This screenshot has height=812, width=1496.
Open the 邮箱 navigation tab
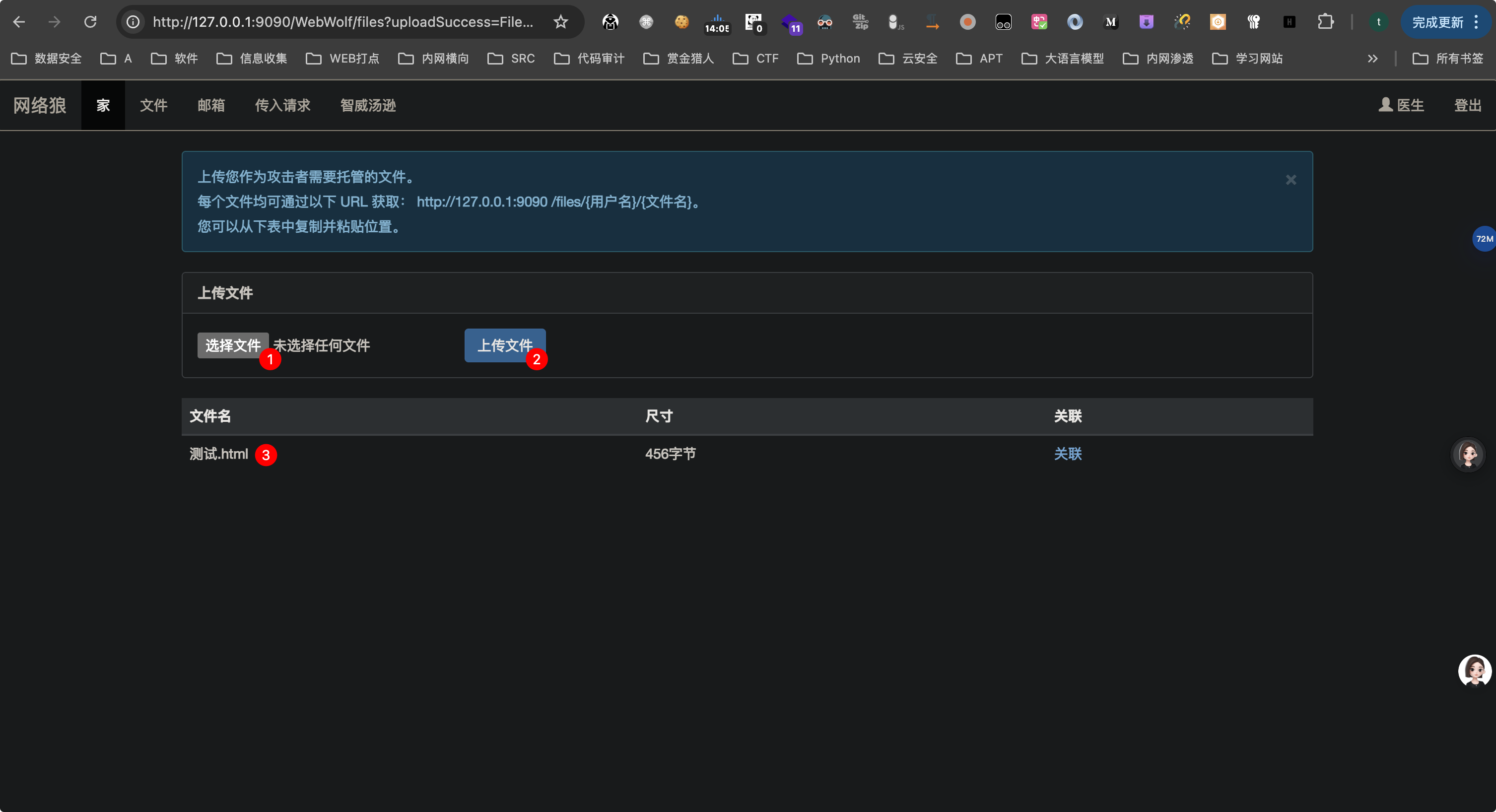(x=211, y=105)
